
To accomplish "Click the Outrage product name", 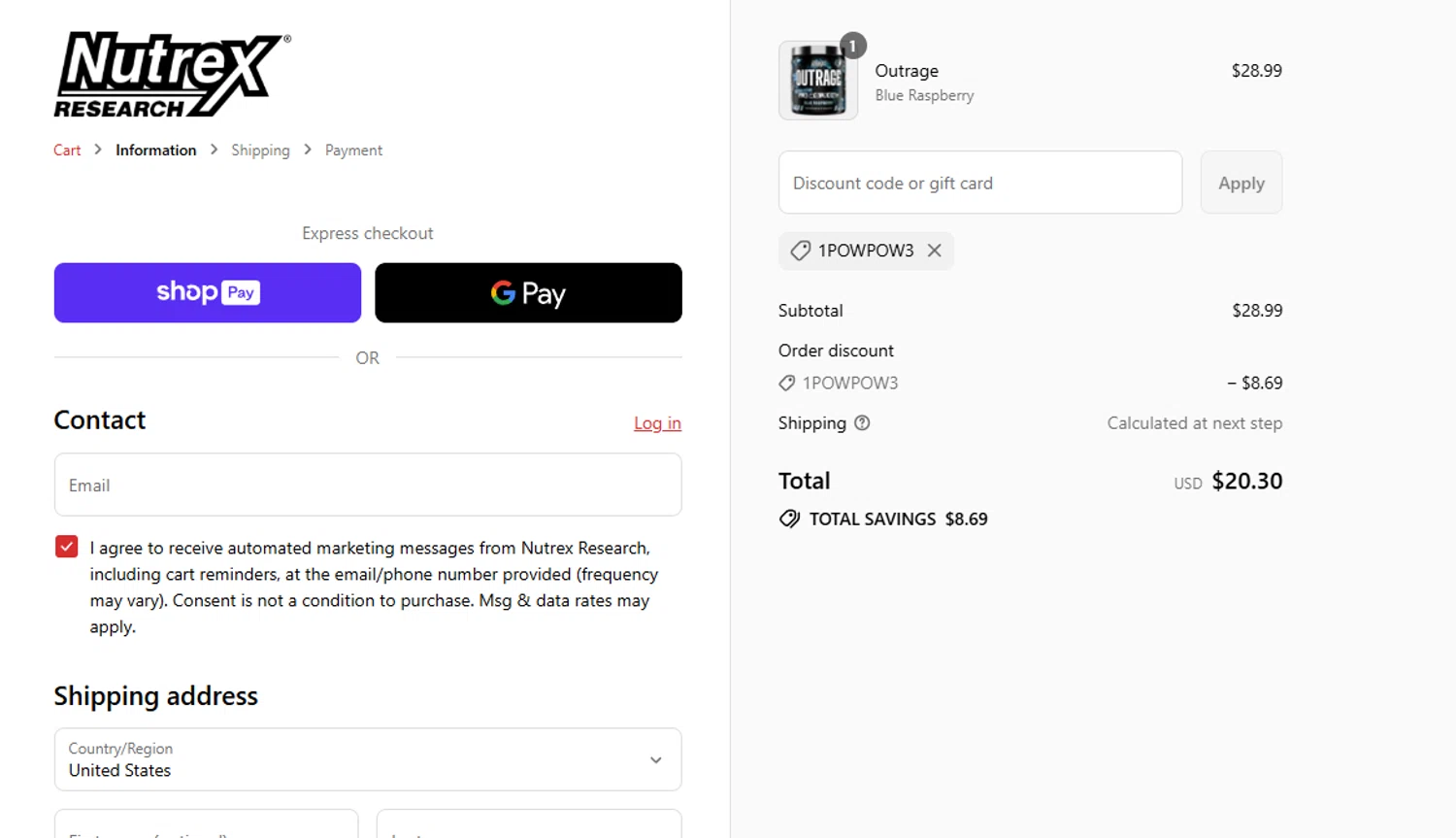I will click(x=907, y=71).
